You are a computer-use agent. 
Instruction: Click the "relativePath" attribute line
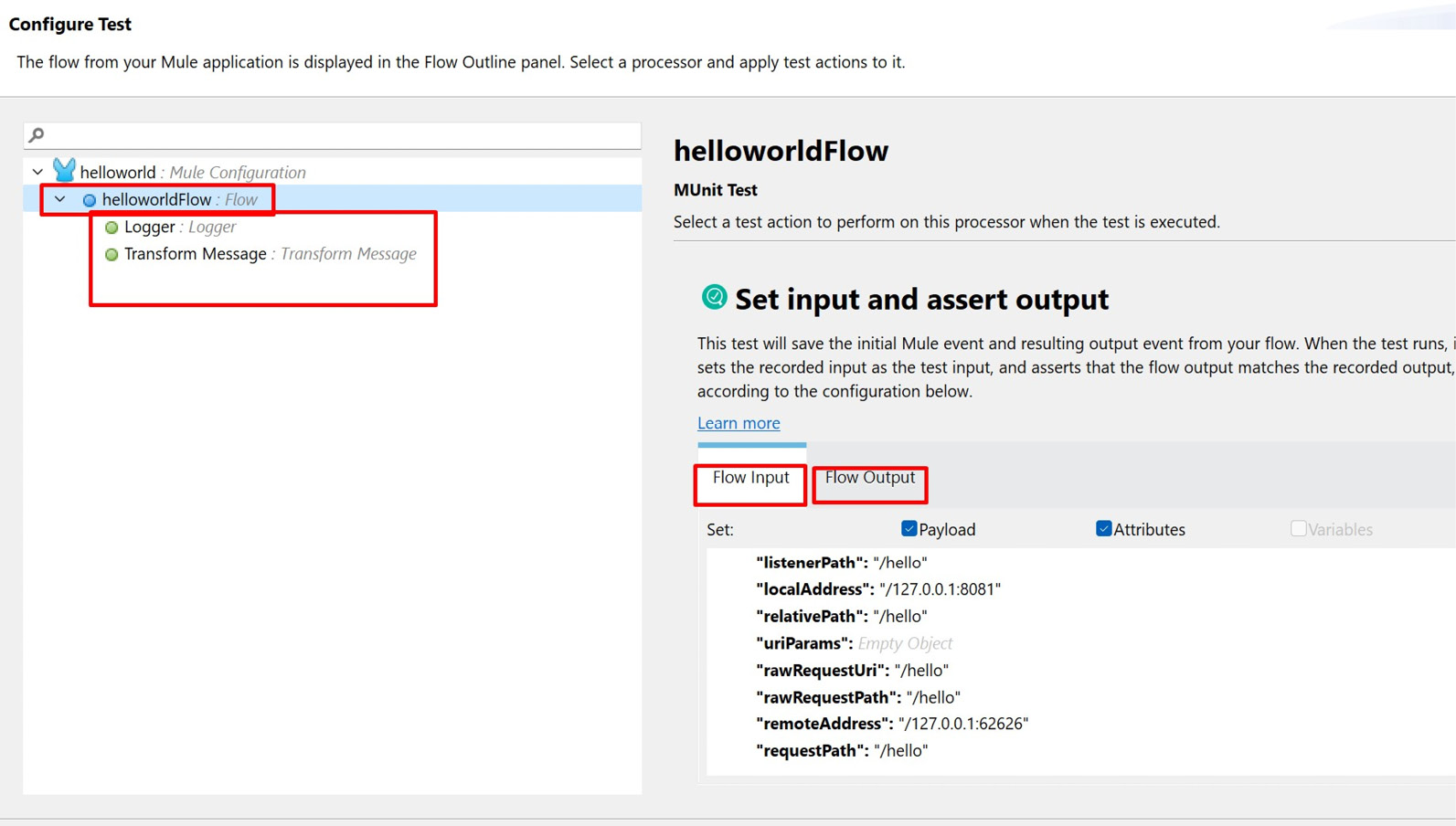click(842, 617)
